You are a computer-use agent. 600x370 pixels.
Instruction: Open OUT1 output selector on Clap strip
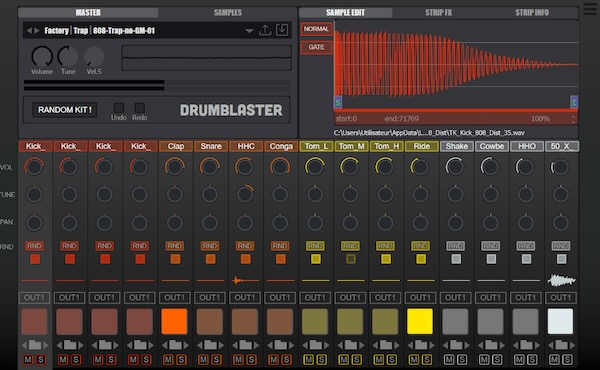point(174,298)
